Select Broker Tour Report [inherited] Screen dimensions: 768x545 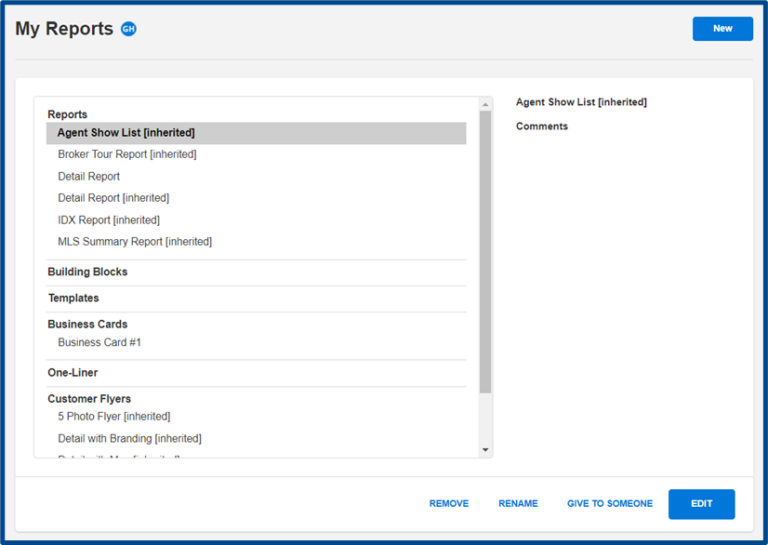tap(127, 155)
